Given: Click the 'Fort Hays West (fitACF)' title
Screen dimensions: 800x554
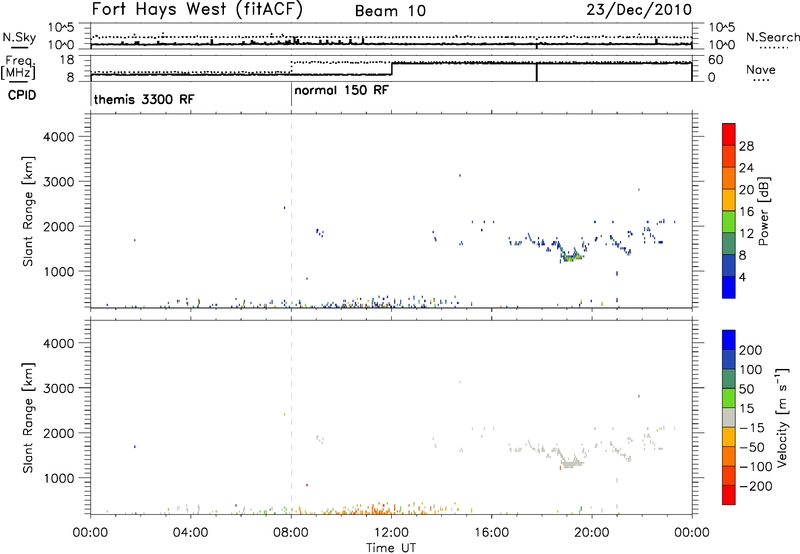Looking at the screenshot, I should (x=197, y=9).
